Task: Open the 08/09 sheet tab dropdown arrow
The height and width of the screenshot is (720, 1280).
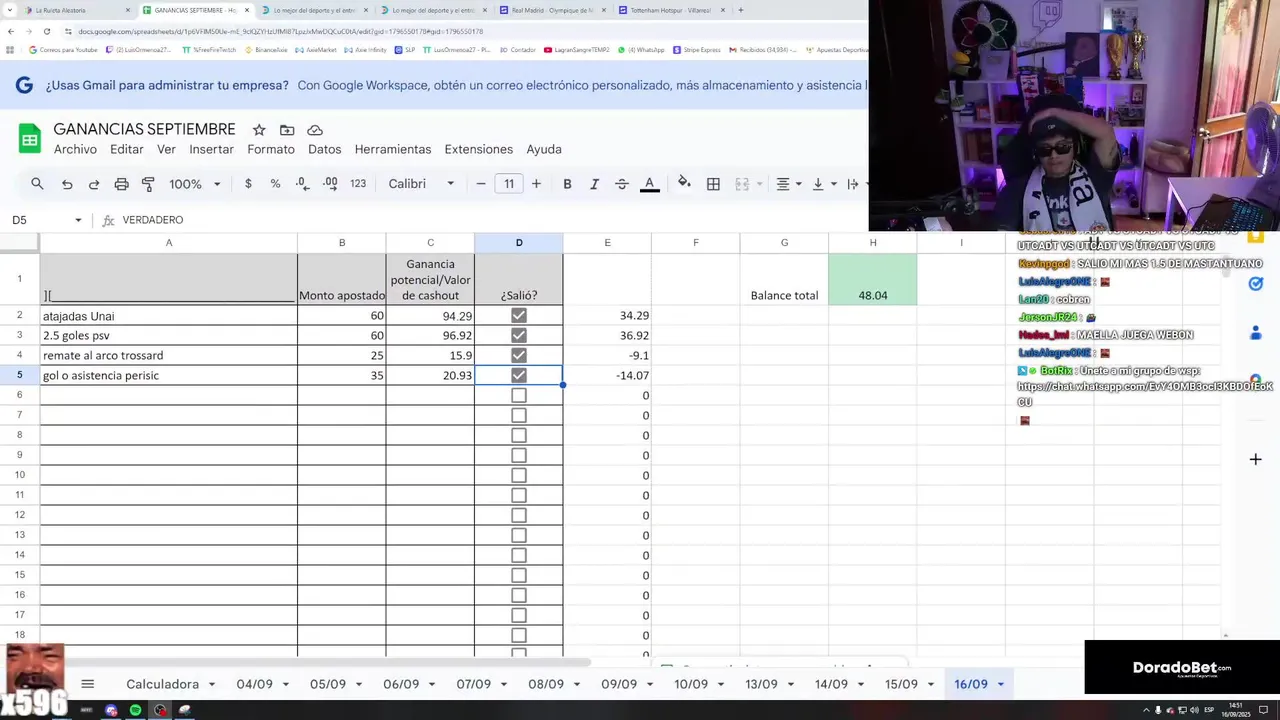Action: pyautogui.click(x=578, y=685)
